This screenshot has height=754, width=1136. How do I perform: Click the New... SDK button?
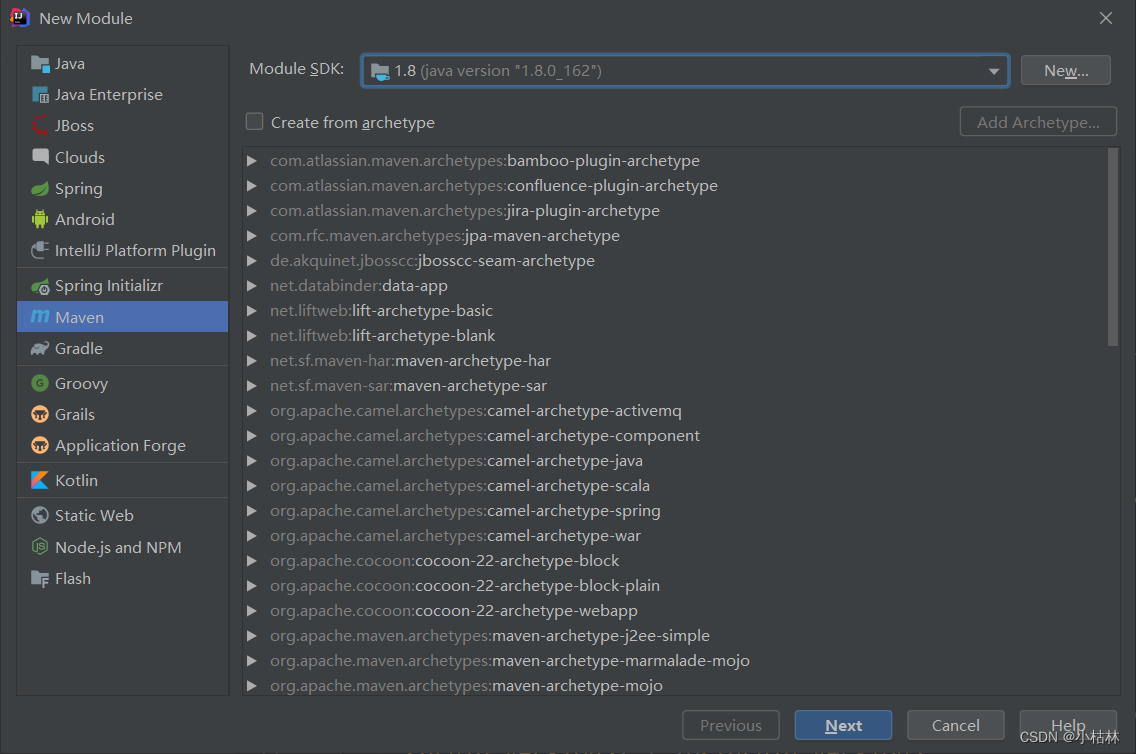[x=1065, y=71]
